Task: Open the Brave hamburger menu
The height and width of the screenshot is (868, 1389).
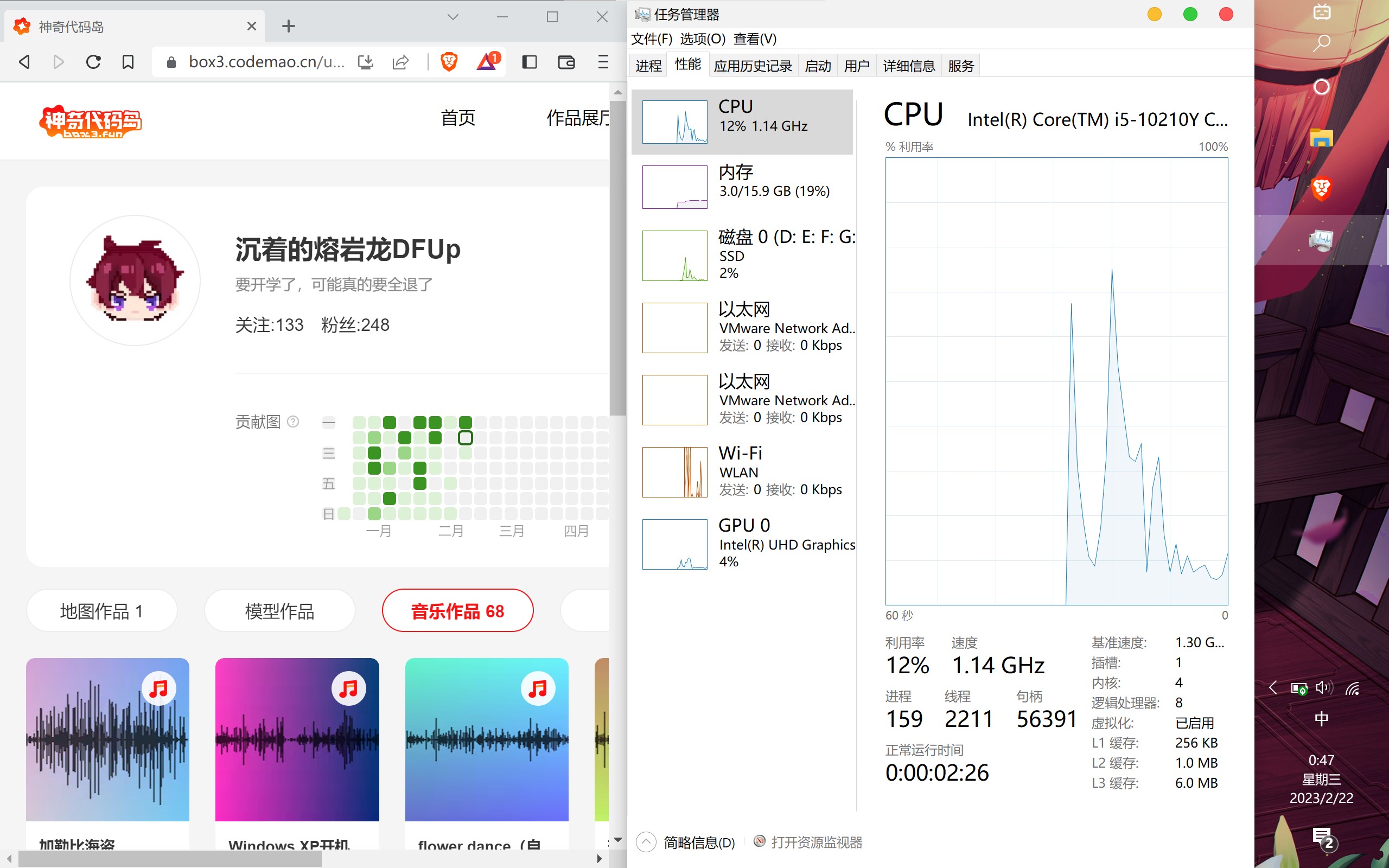Action: tap(603, 62)
